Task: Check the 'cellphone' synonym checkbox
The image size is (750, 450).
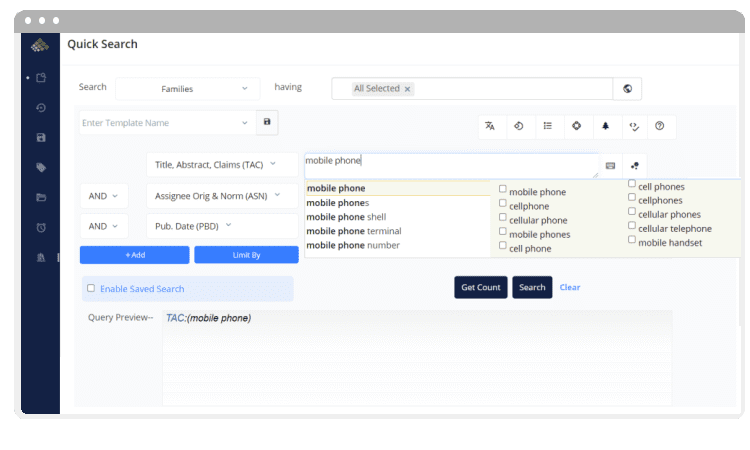Action: (503, 203)
